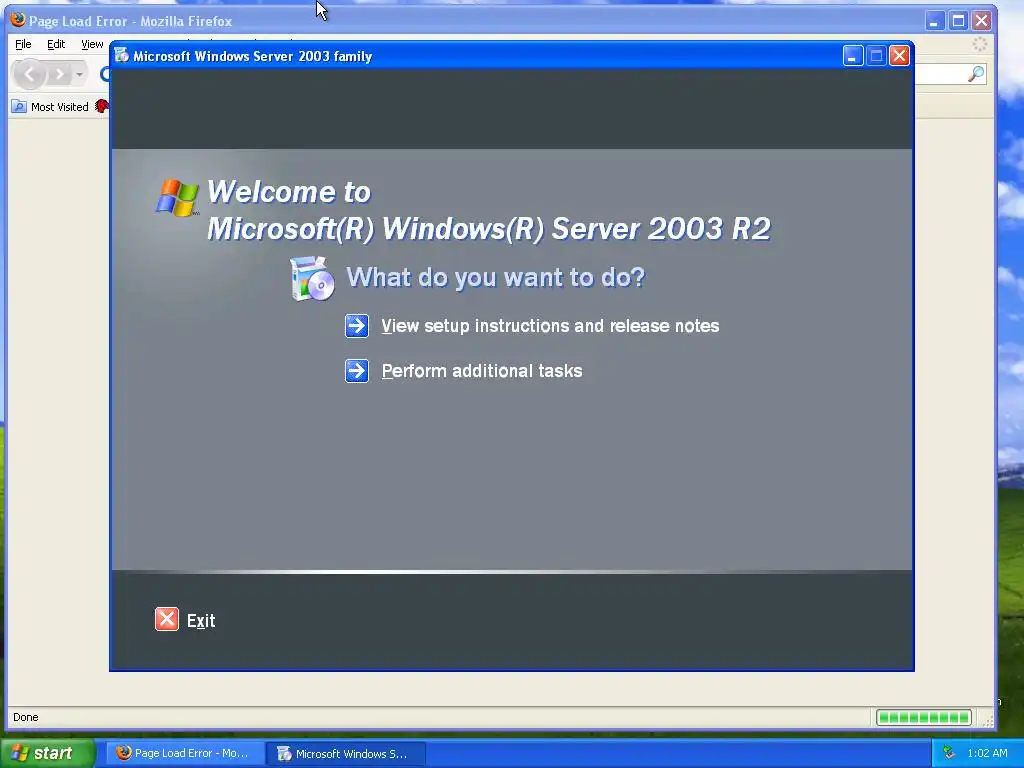1024x768 pixels.
Task: Open the Windows Start menu
Action: click(47, 753)
